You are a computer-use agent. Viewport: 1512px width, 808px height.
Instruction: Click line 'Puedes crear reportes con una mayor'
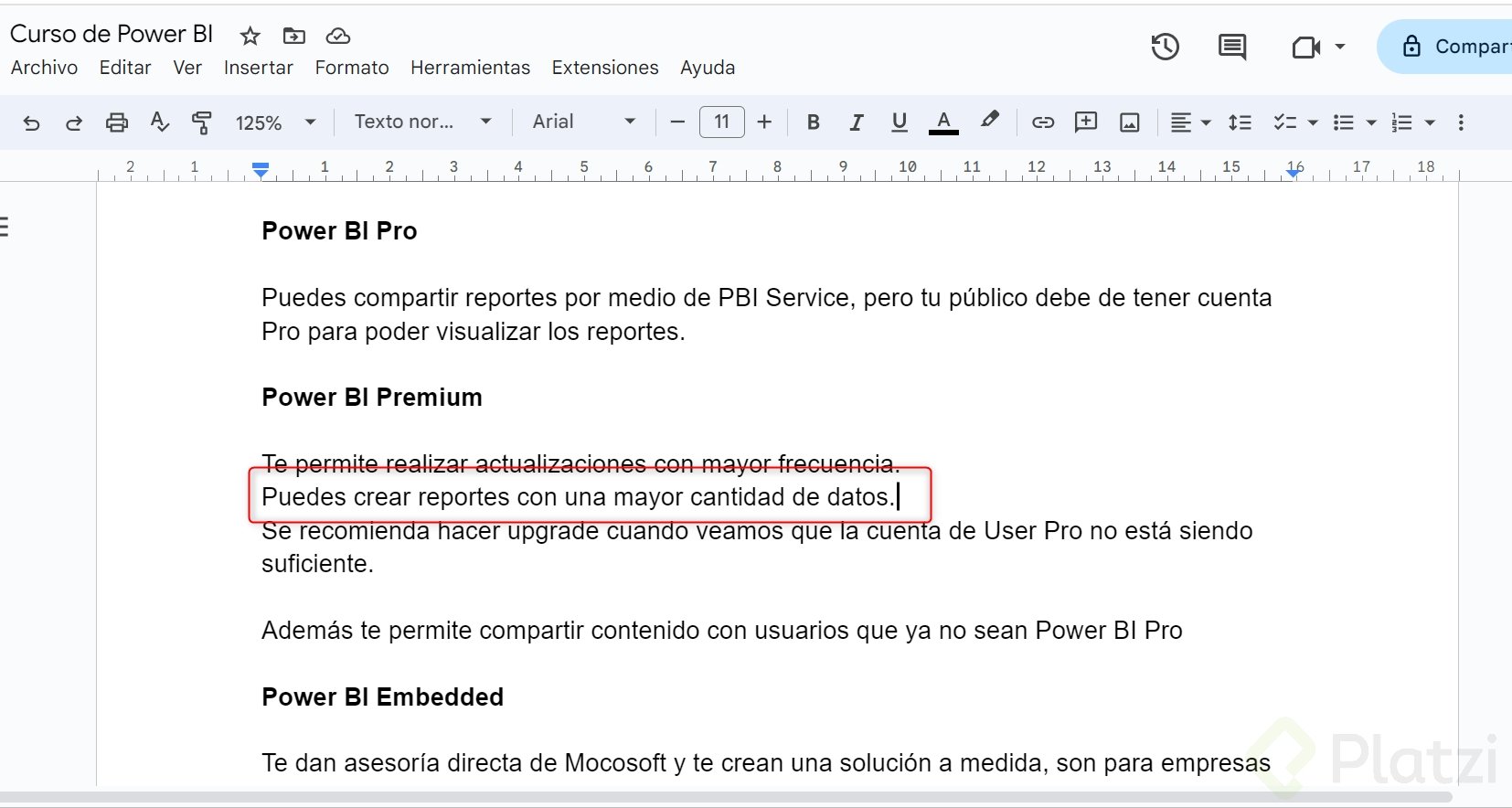578,497
